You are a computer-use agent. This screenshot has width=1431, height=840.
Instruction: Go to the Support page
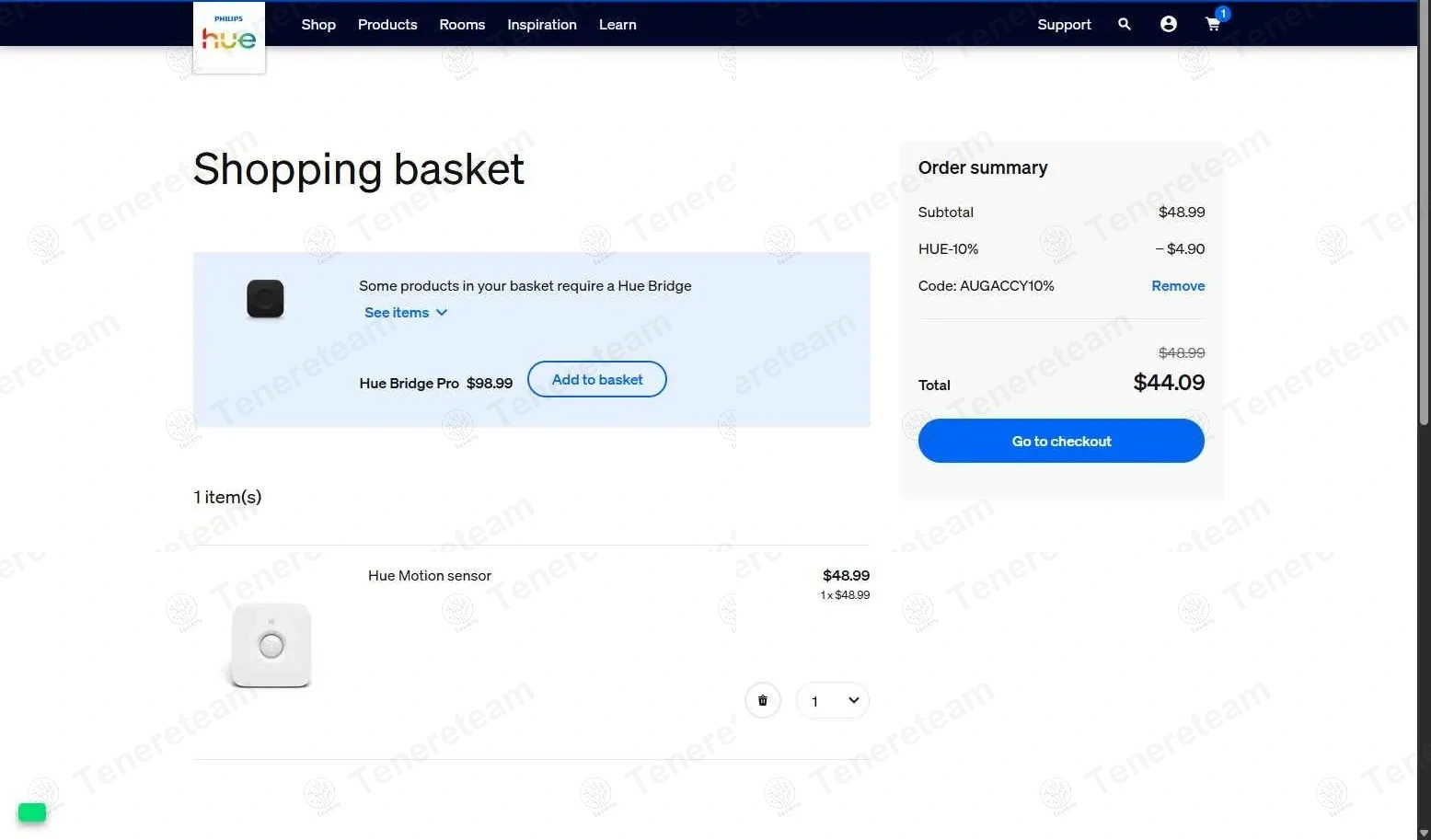(1064, 25)
